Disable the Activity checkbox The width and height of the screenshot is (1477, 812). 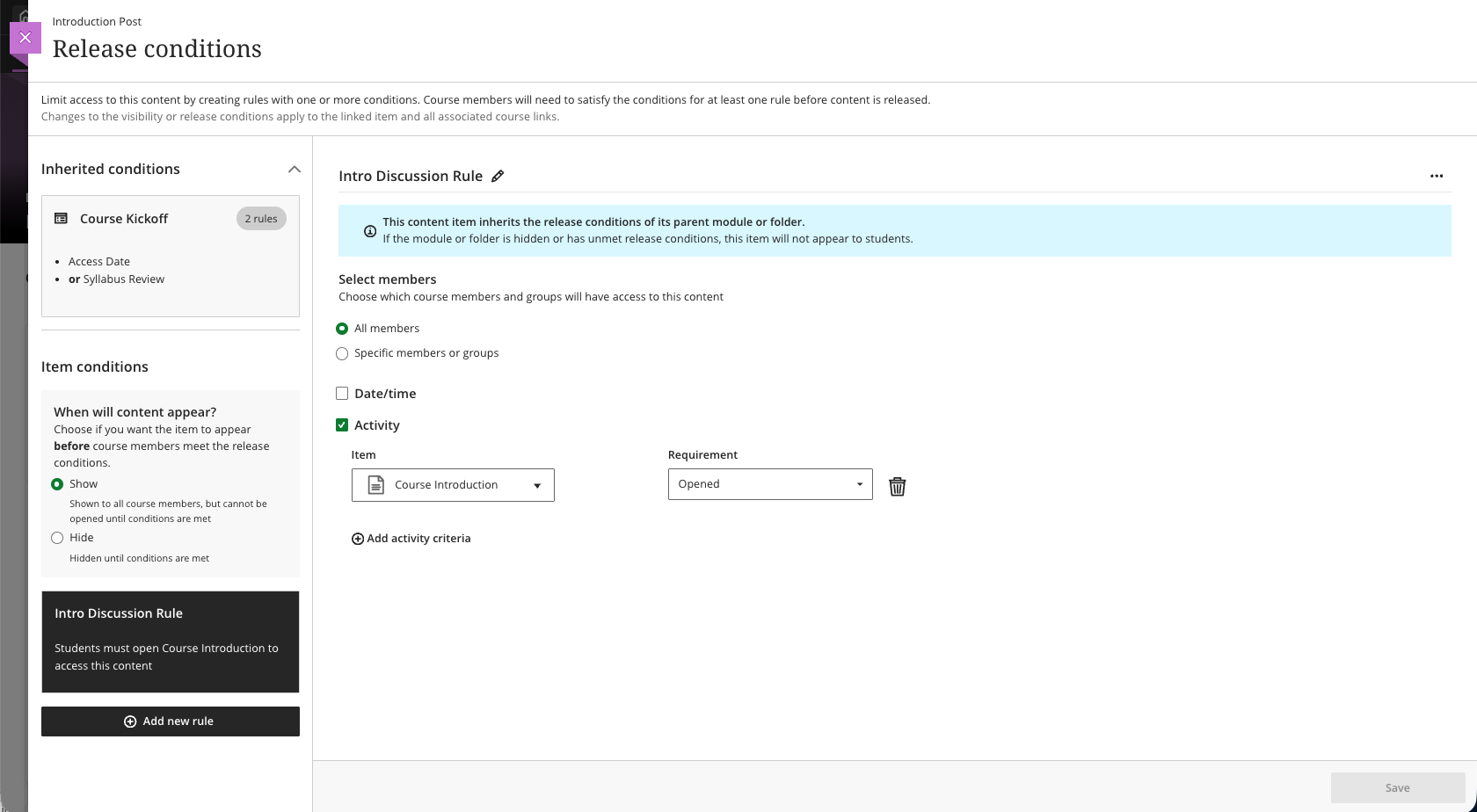342,424
